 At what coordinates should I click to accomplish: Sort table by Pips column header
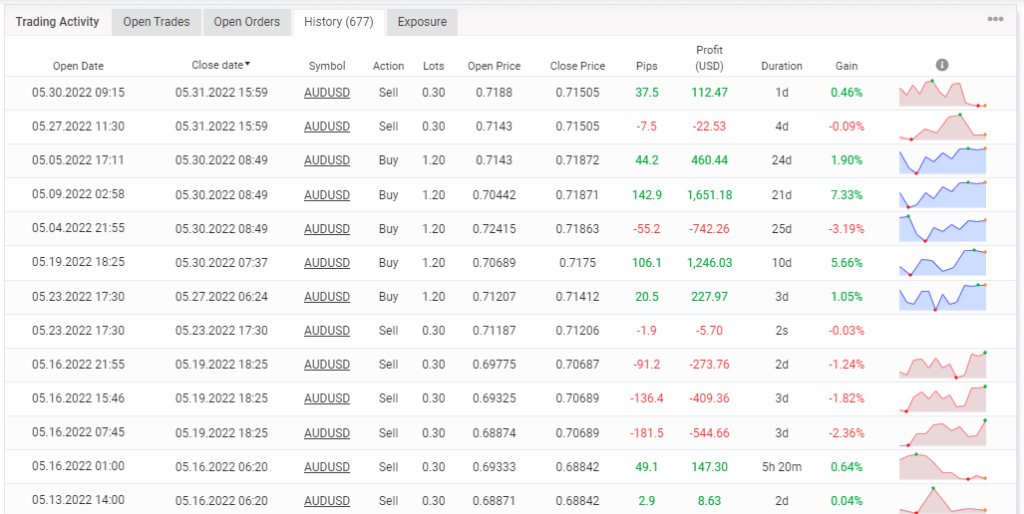[647, 66]
